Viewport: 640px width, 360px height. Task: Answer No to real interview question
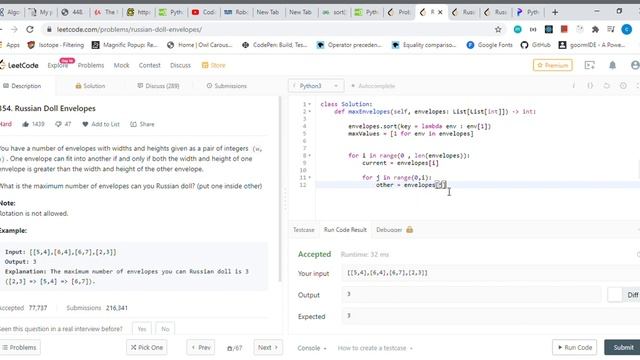point(165,329)
